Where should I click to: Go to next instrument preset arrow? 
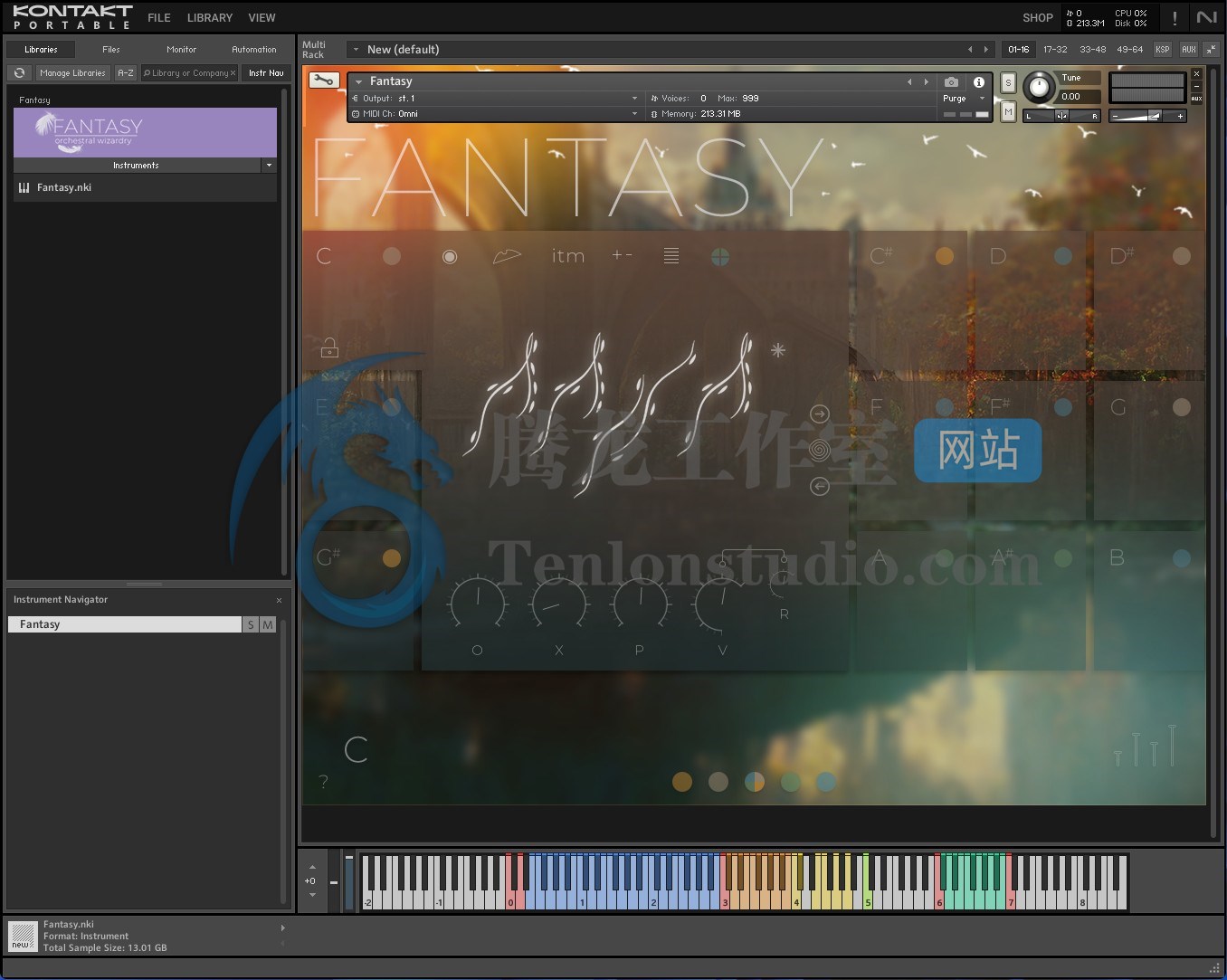click(926, 81)
